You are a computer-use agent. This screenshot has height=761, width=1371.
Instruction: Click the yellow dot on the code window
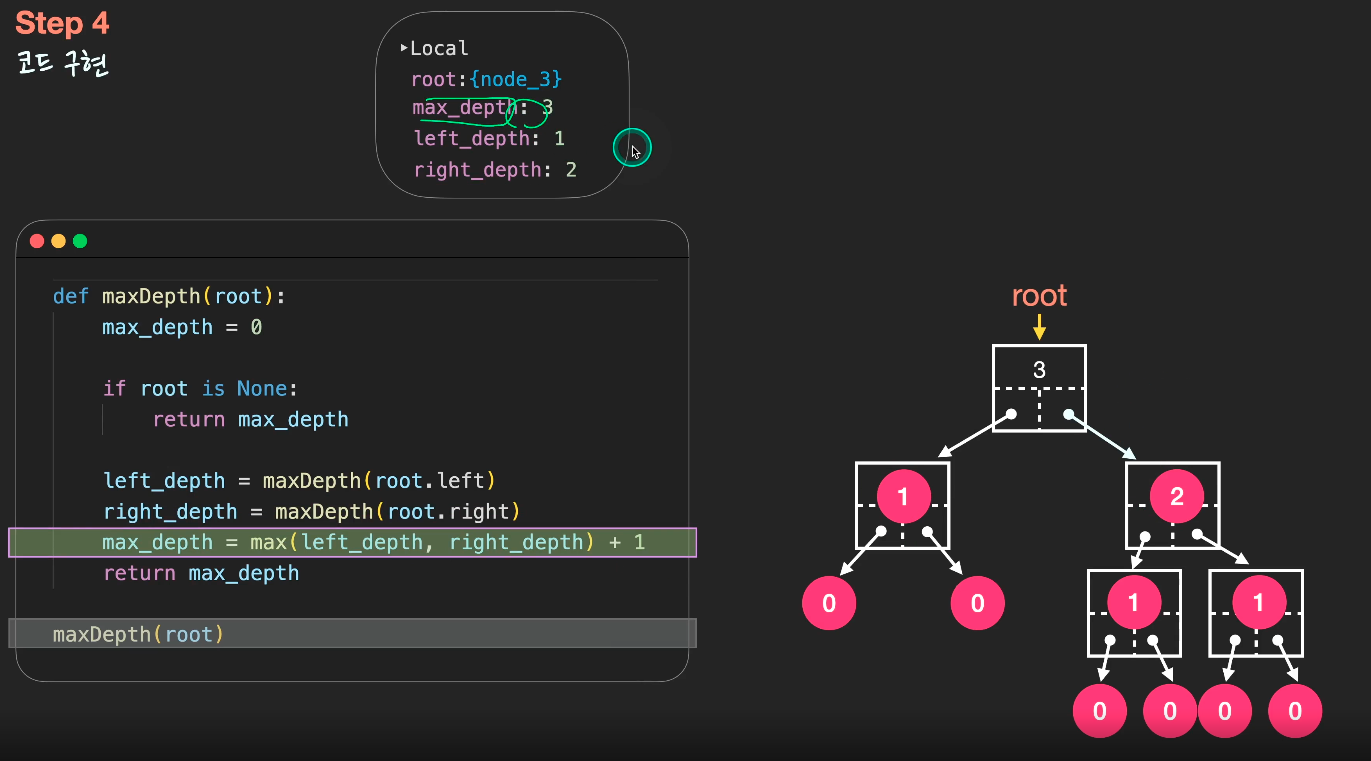pos(58,241)
